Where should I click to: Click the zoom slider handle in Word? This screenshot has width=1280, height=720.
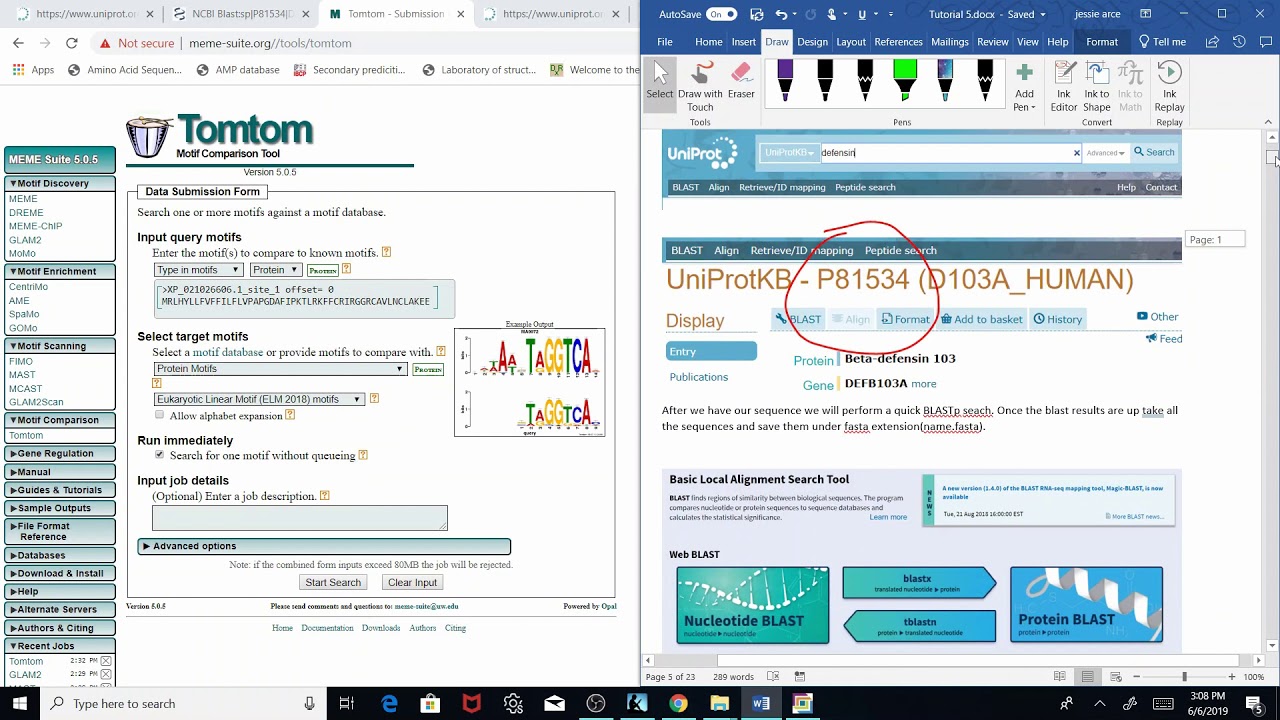click(x=1184, y=677)
